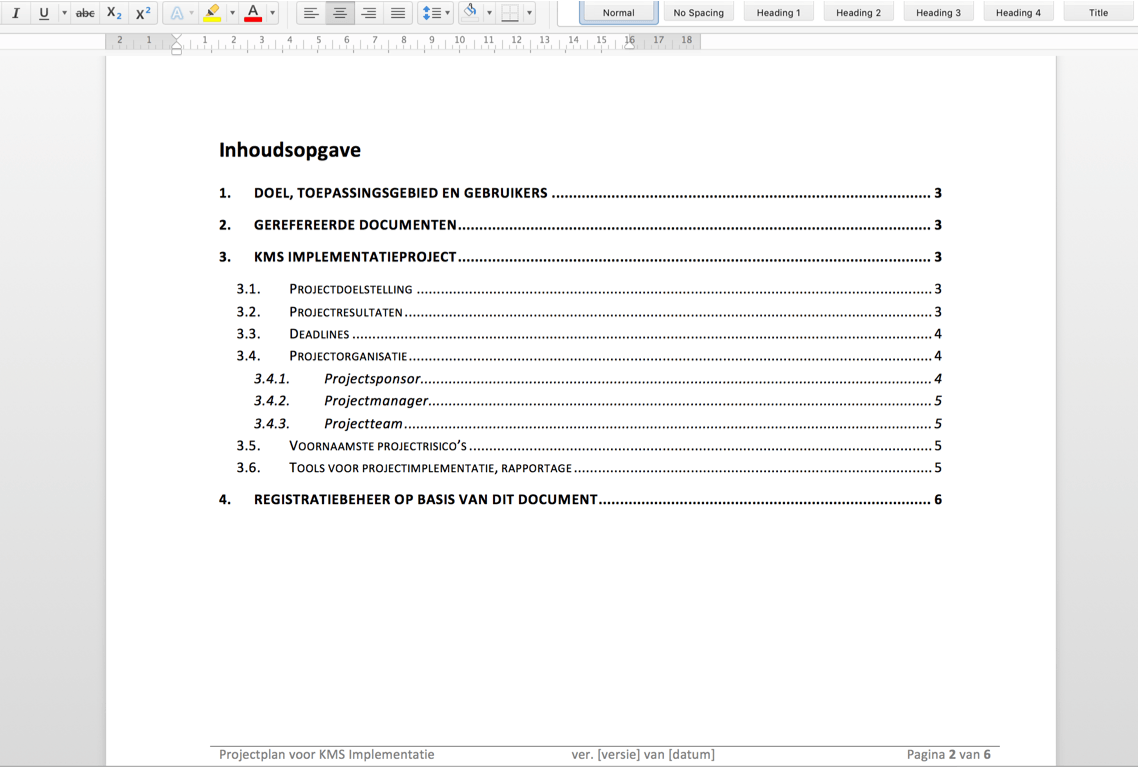Image resolution: width=1138 pixels, height=767 pixels.
Task: Switch to the No Spacing style
Action: [x=698, y=12]
